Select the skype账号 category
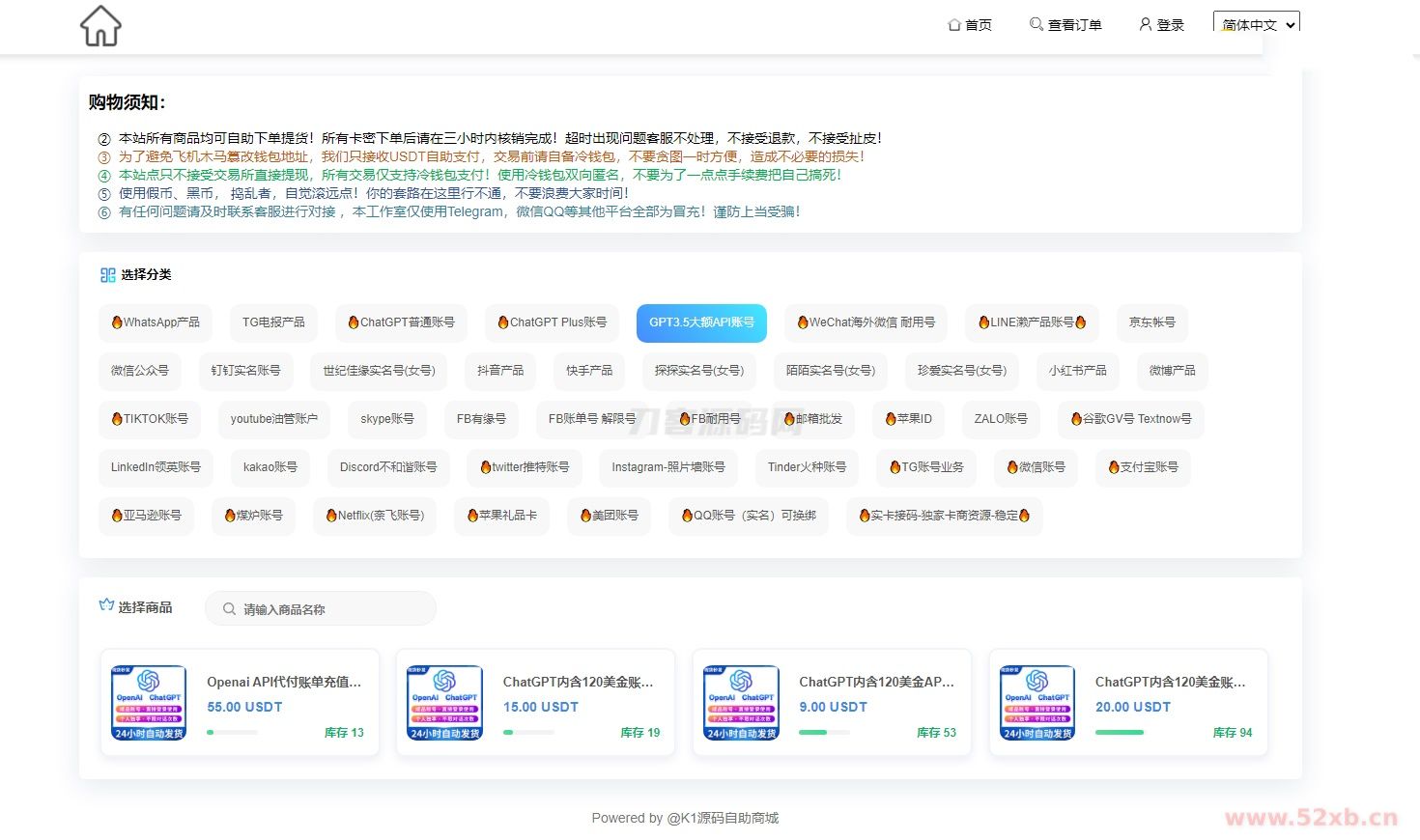The width and height of the screenshot is (1420, 840). tap(386, 419)
